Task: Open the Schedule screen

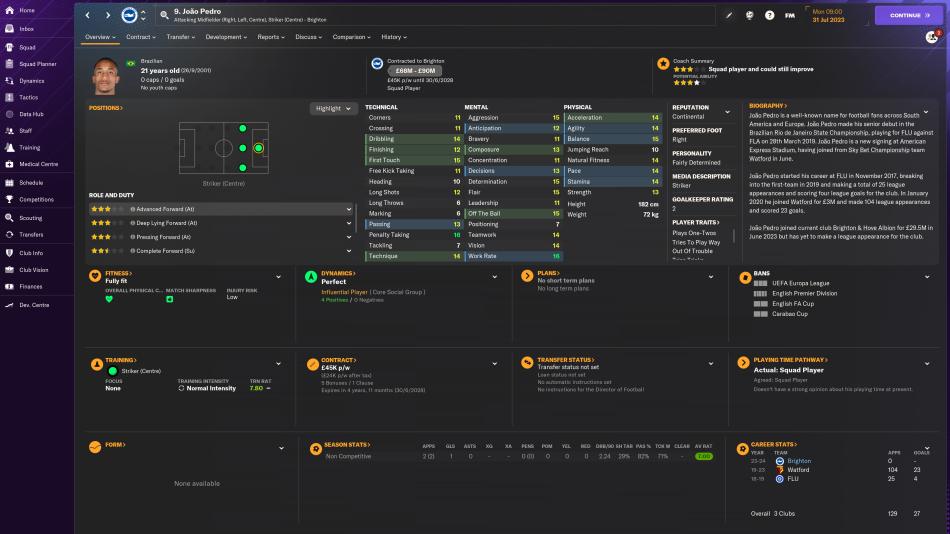Action: click(30, 182)
